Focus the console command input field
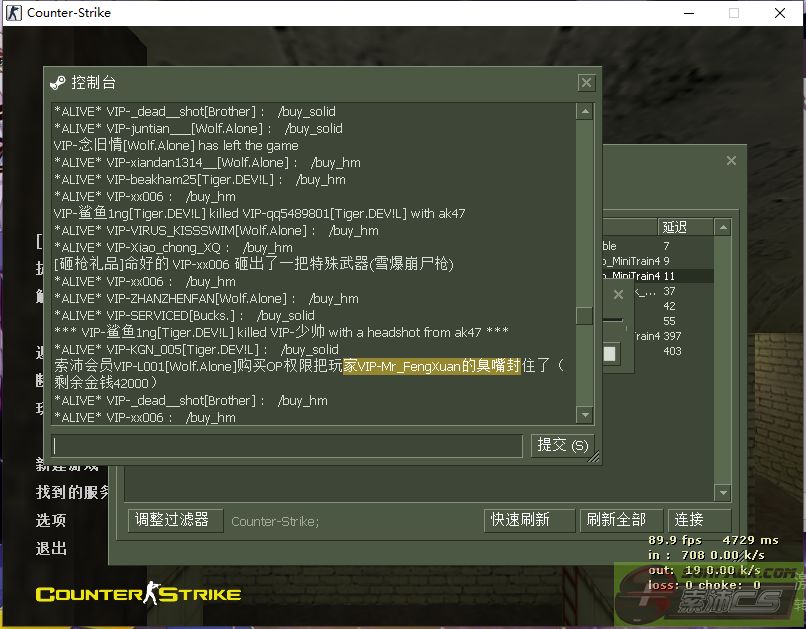The width and height of the screenshot is (806, 629). pyautogui.click(x=287, y=446)
